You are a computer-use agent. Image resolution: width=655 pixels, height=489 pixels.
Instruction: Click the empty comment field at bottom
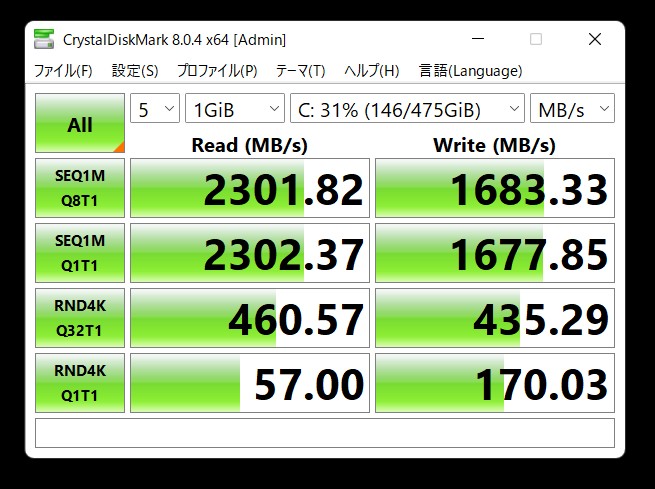[325, 433]
